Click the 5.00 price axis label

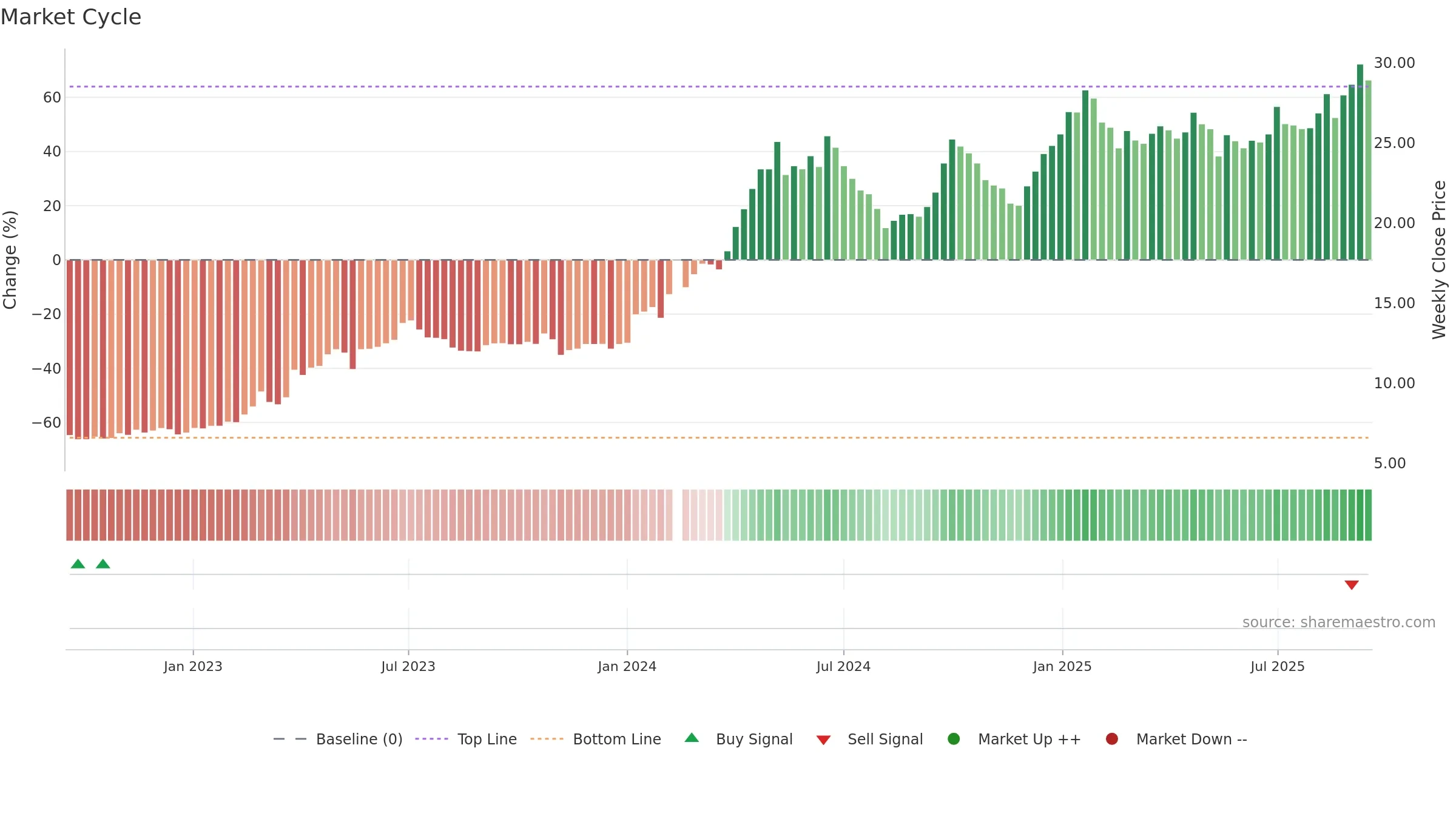pyautogui.click(x=1390, y=463)
